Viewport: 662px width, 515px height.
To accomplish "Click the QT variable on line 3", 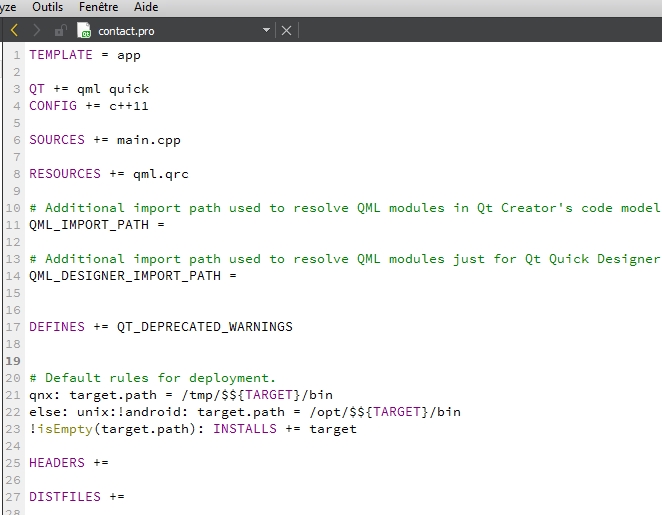I will [x=37, y=89].
